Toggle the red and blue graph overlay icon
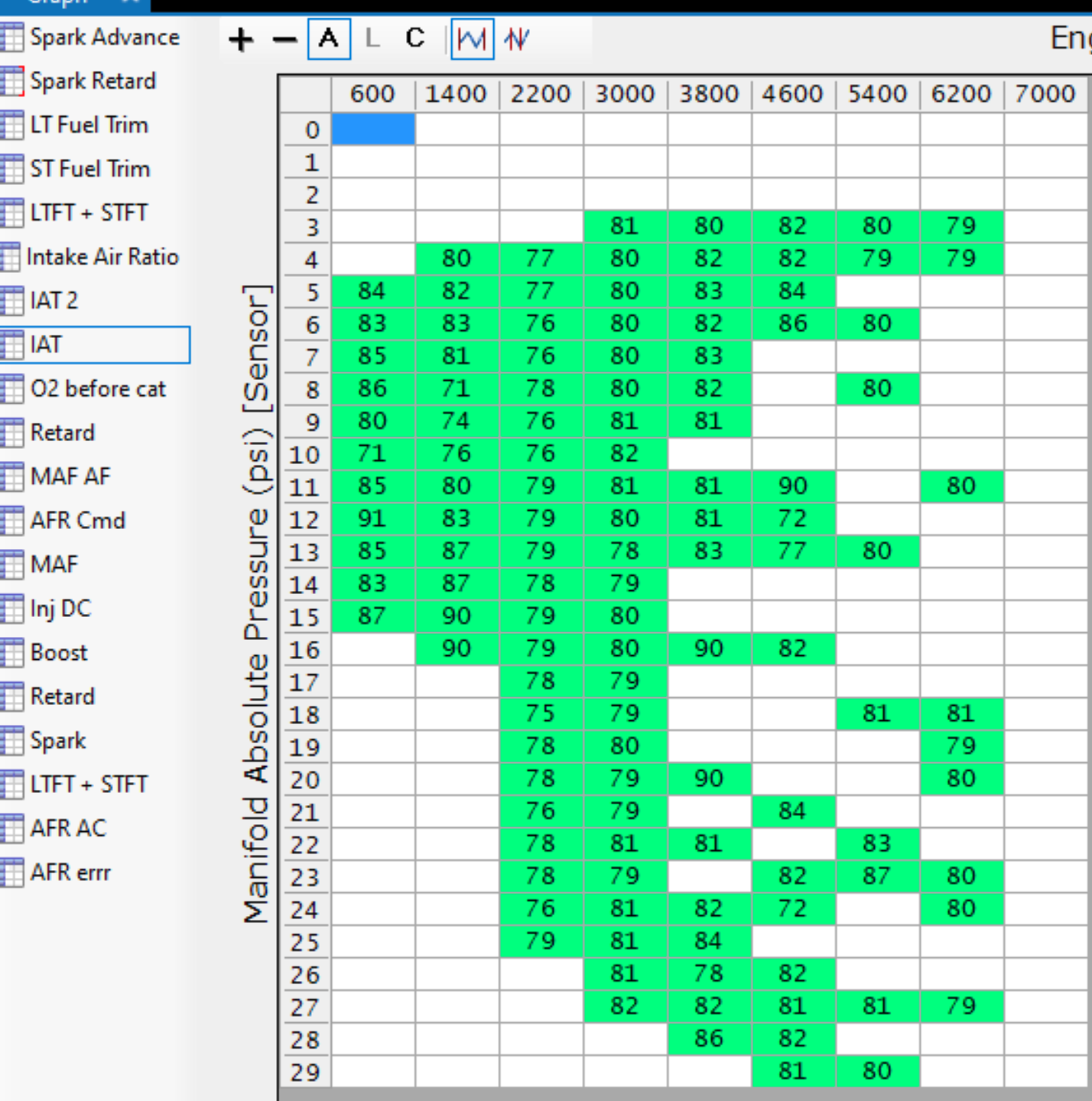 pos(517,38)
